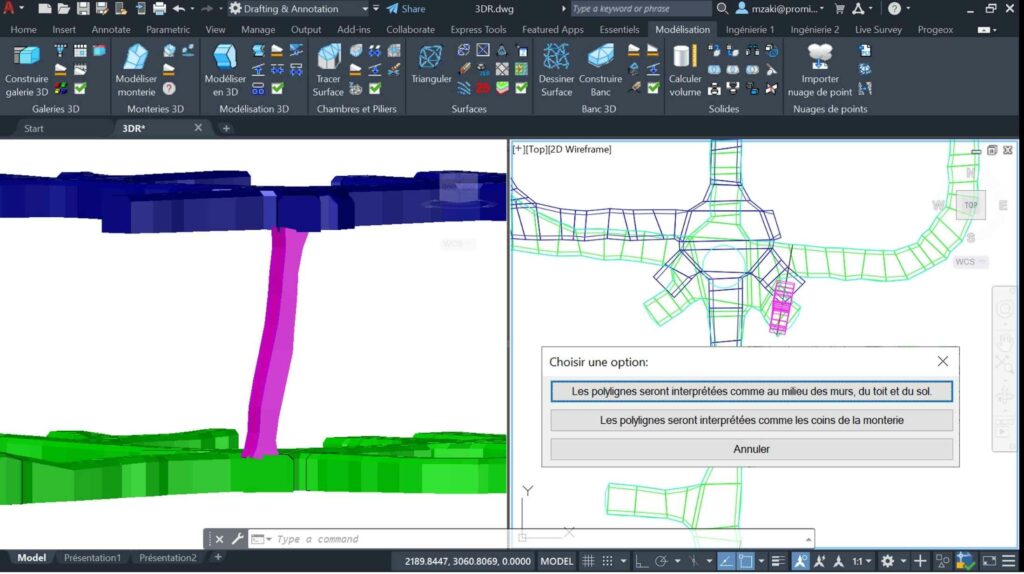Click the keyword search field in title bar
This screenshot has width=1024, height=574.
(640, 8)
